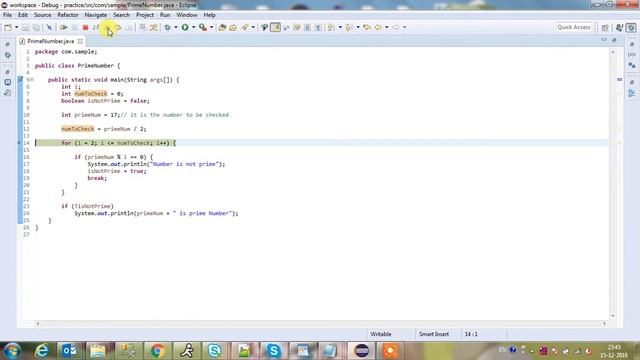Toggle Use Step Filters icon
This screenshot has width=640, height=360.
click(153, 27)
